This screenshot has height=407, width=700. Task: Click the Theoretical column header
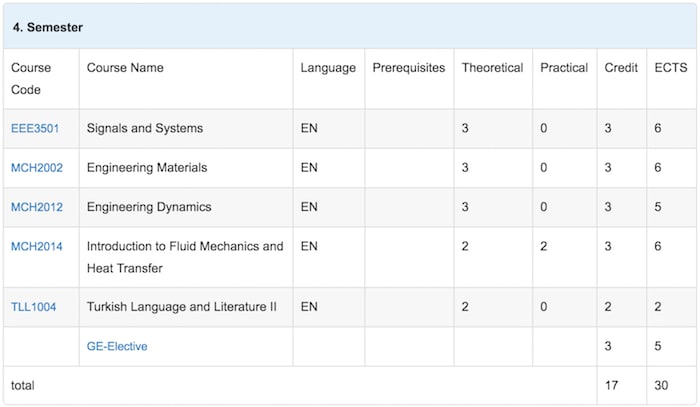[x=492, y=68]
